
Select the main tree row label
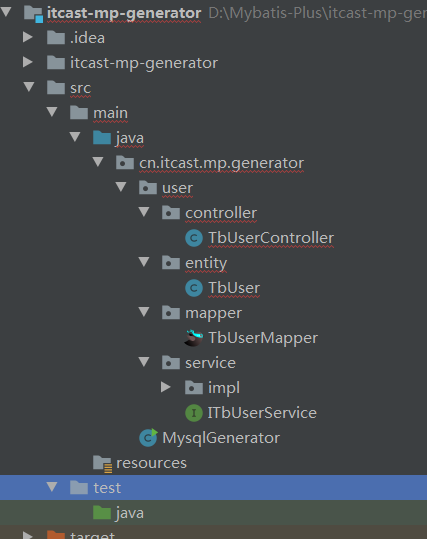point(110,113)
